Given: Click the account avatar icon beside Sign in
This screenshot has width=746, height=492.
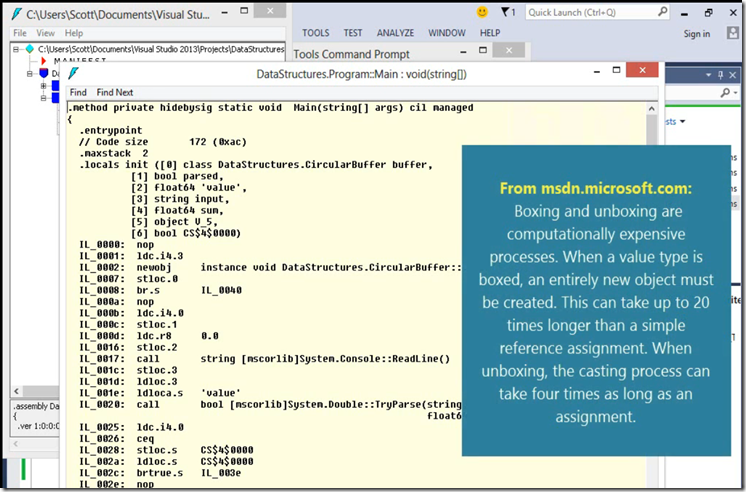Looking at the screenshot, I should pyautogui.click(x=733, y=33).
